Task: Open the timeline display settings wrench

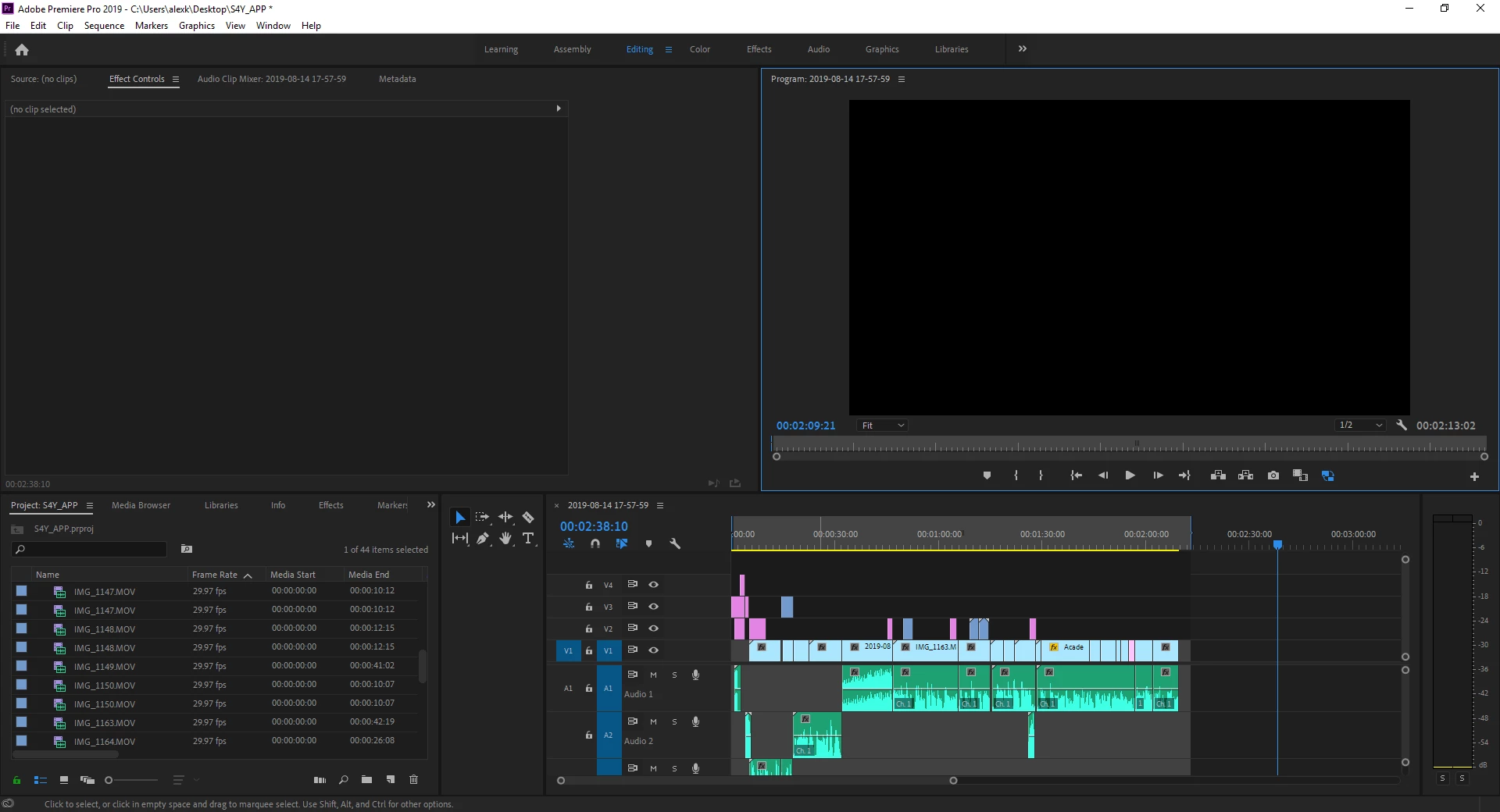Action: 675,543
